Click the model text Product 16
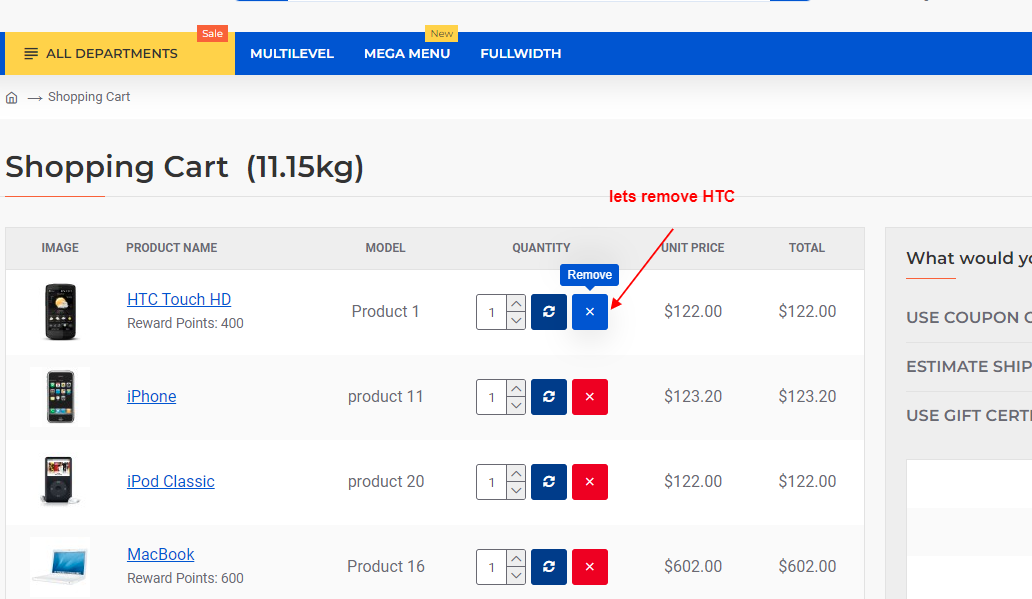The height and width of the screenshot is (599, 1032). 386,566
